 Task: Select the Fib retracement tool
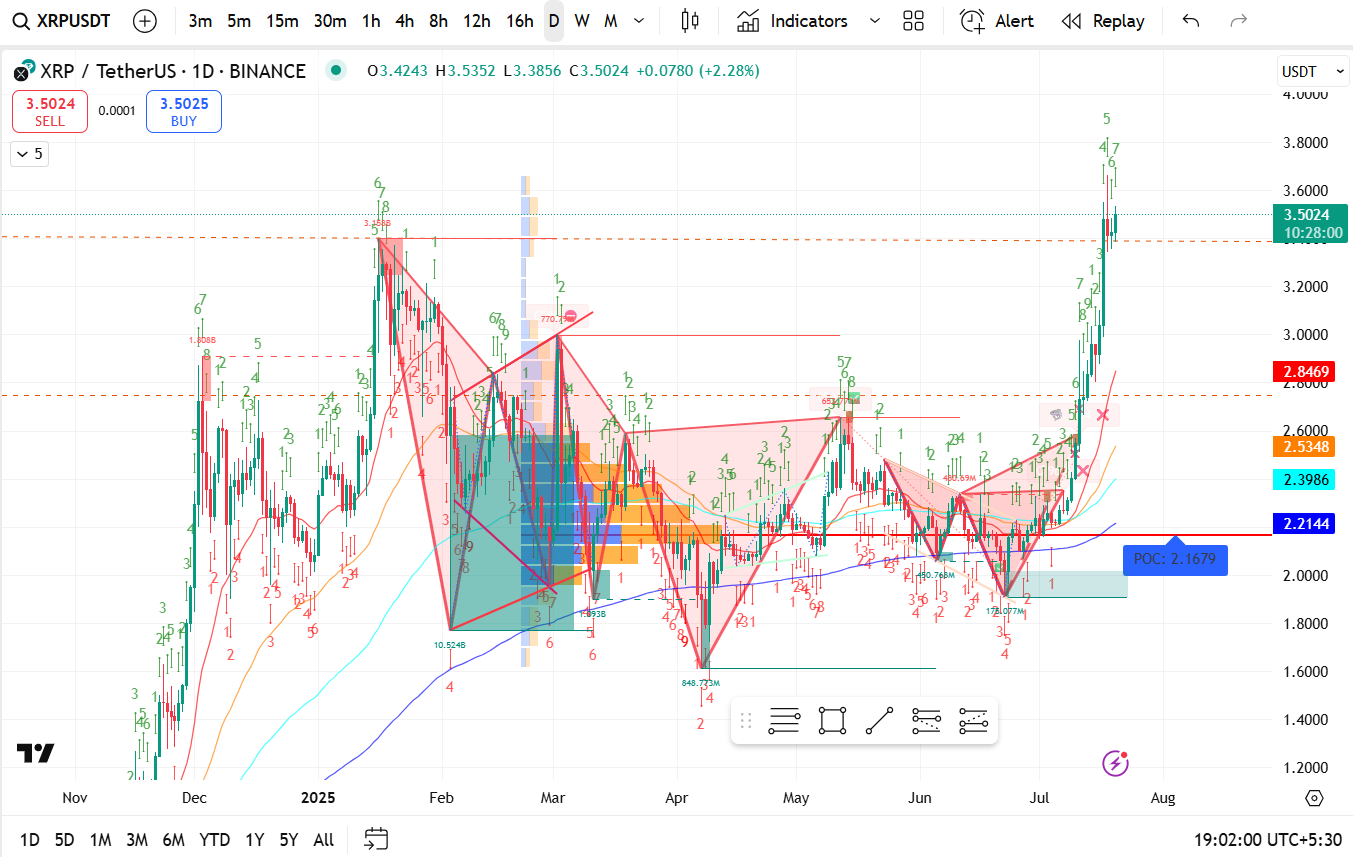tap(785, 721)
